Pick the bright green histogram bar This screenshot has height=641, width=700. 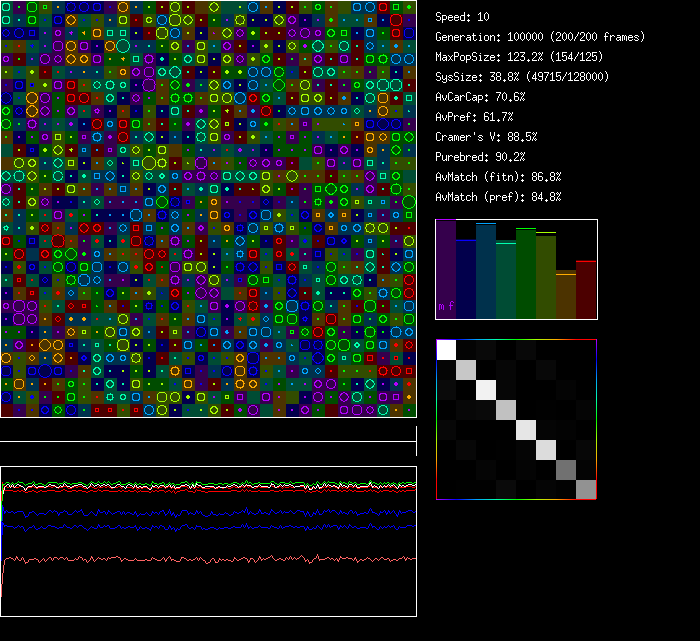[526, 274]
